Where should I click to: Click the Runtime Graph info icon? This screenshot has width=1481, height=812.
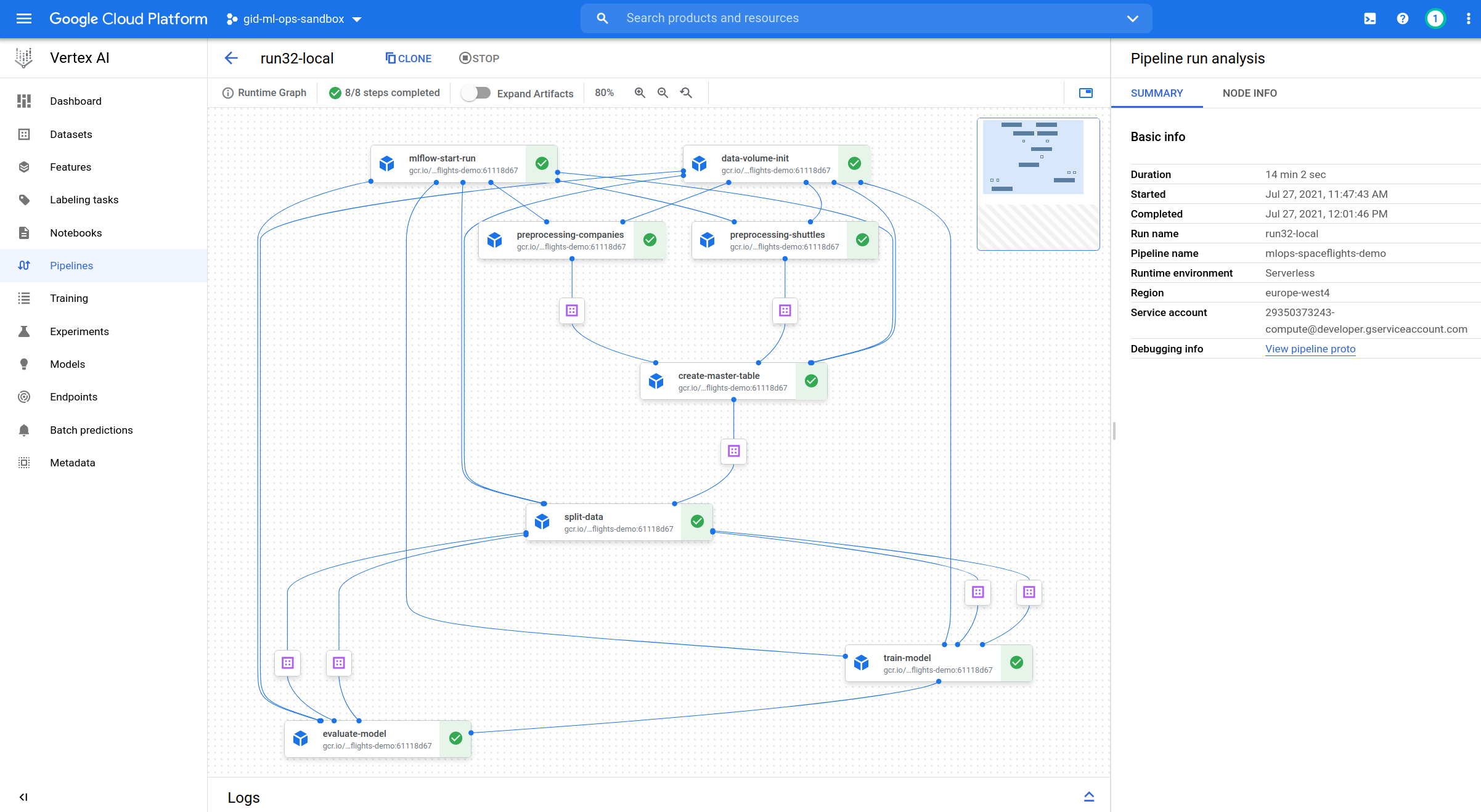pyautogui.click(x=228, y=93)
